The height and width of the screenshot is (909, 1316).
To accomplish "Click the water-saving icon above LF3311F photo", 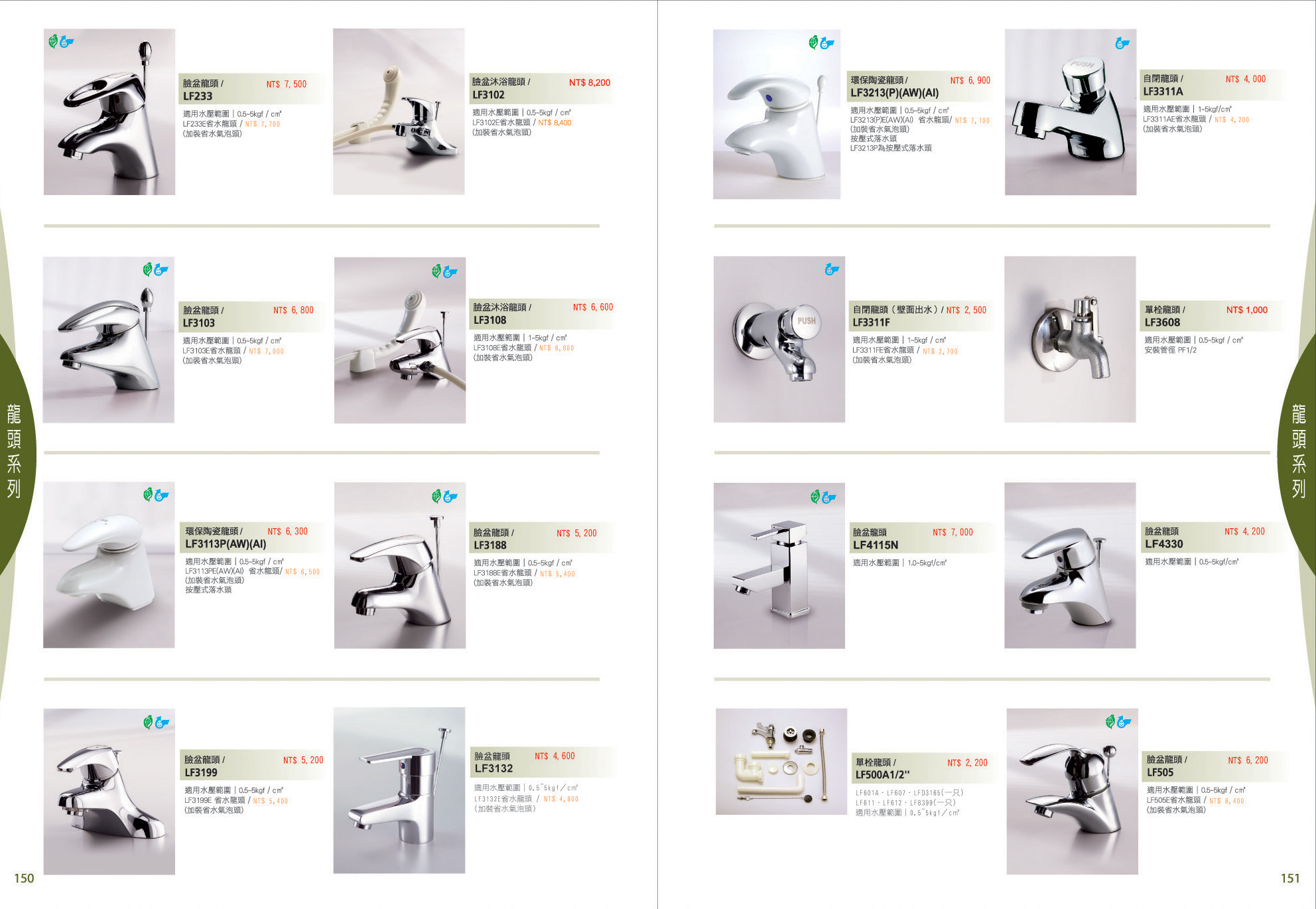I will coord(831,269).
